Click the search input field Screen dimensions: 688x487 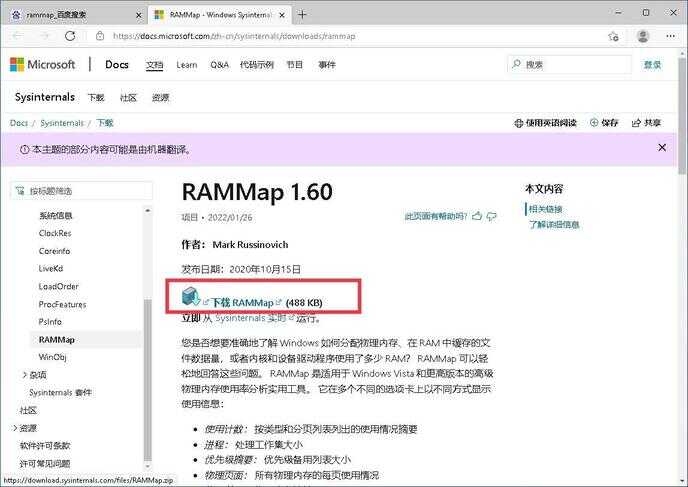pyautogui.click(x=570, y=64)
